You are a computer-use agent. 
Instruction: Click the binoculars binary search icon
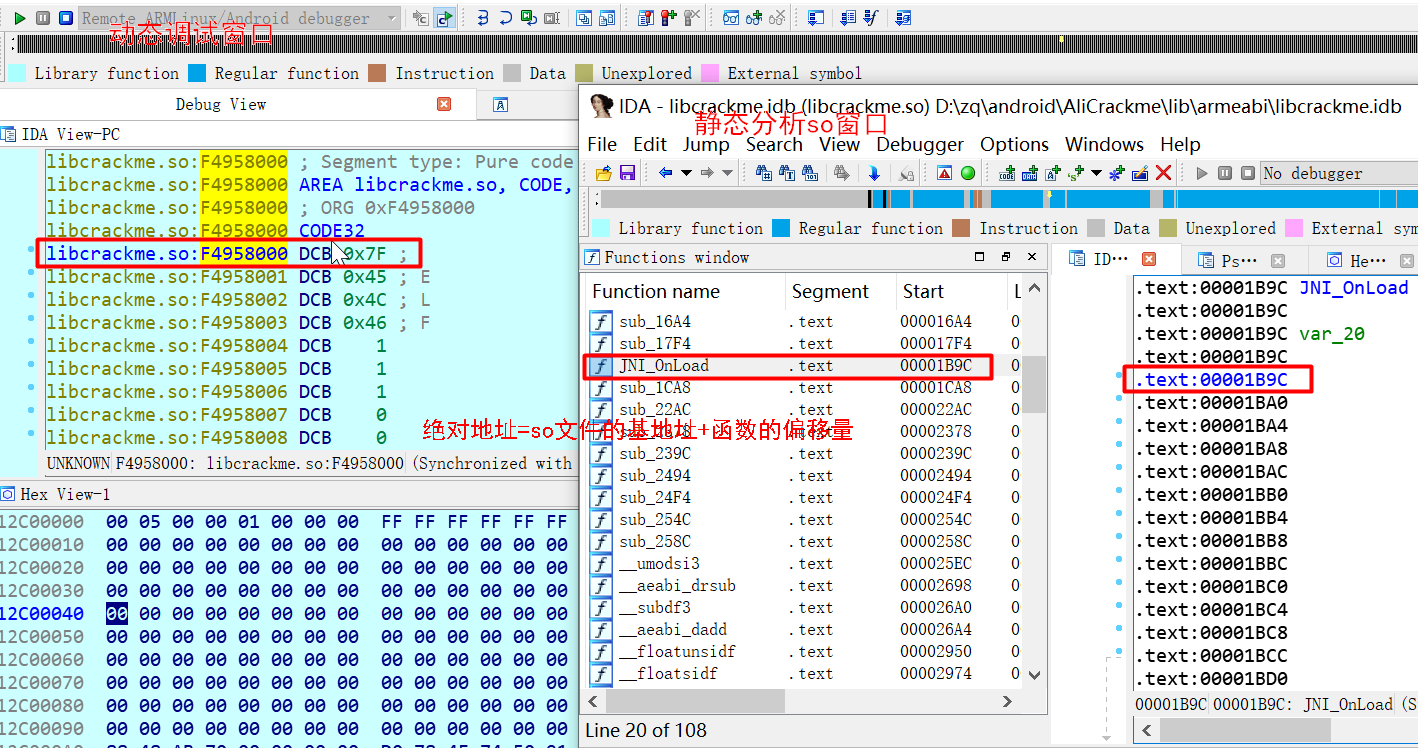click(810, 173)
